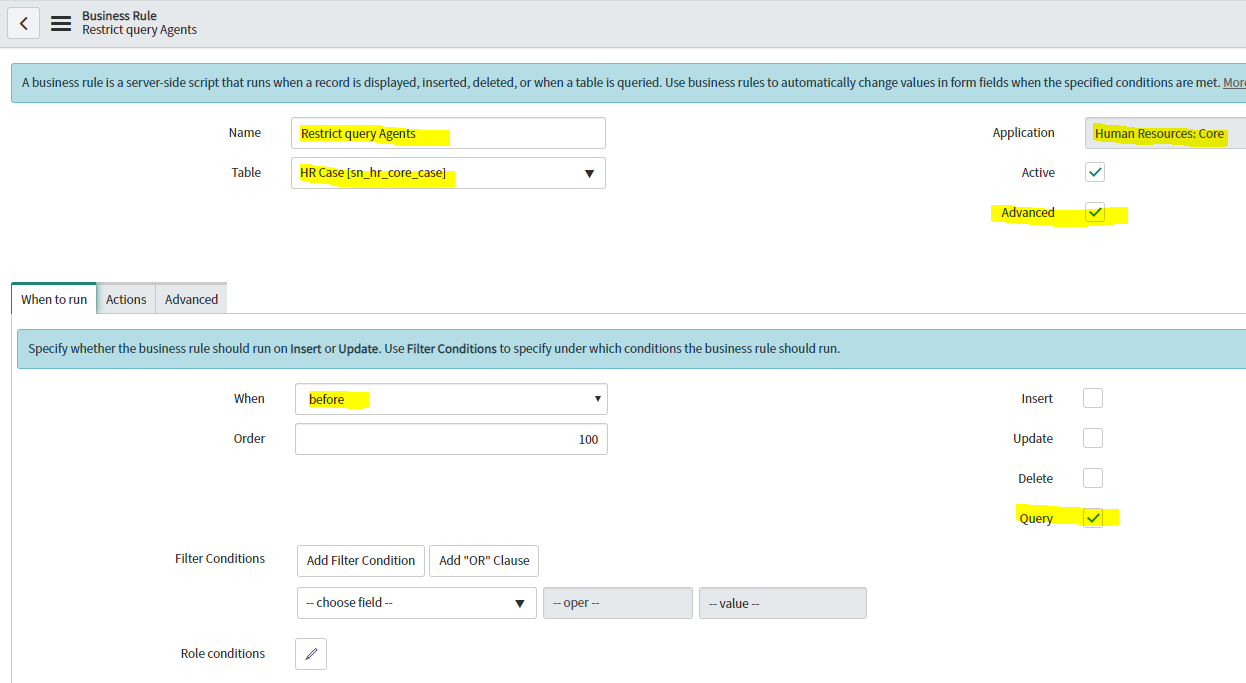The image size is (1246, 683).
Task: Edit Role conditions with the pencil icon
Action: (x=310, y=653)
